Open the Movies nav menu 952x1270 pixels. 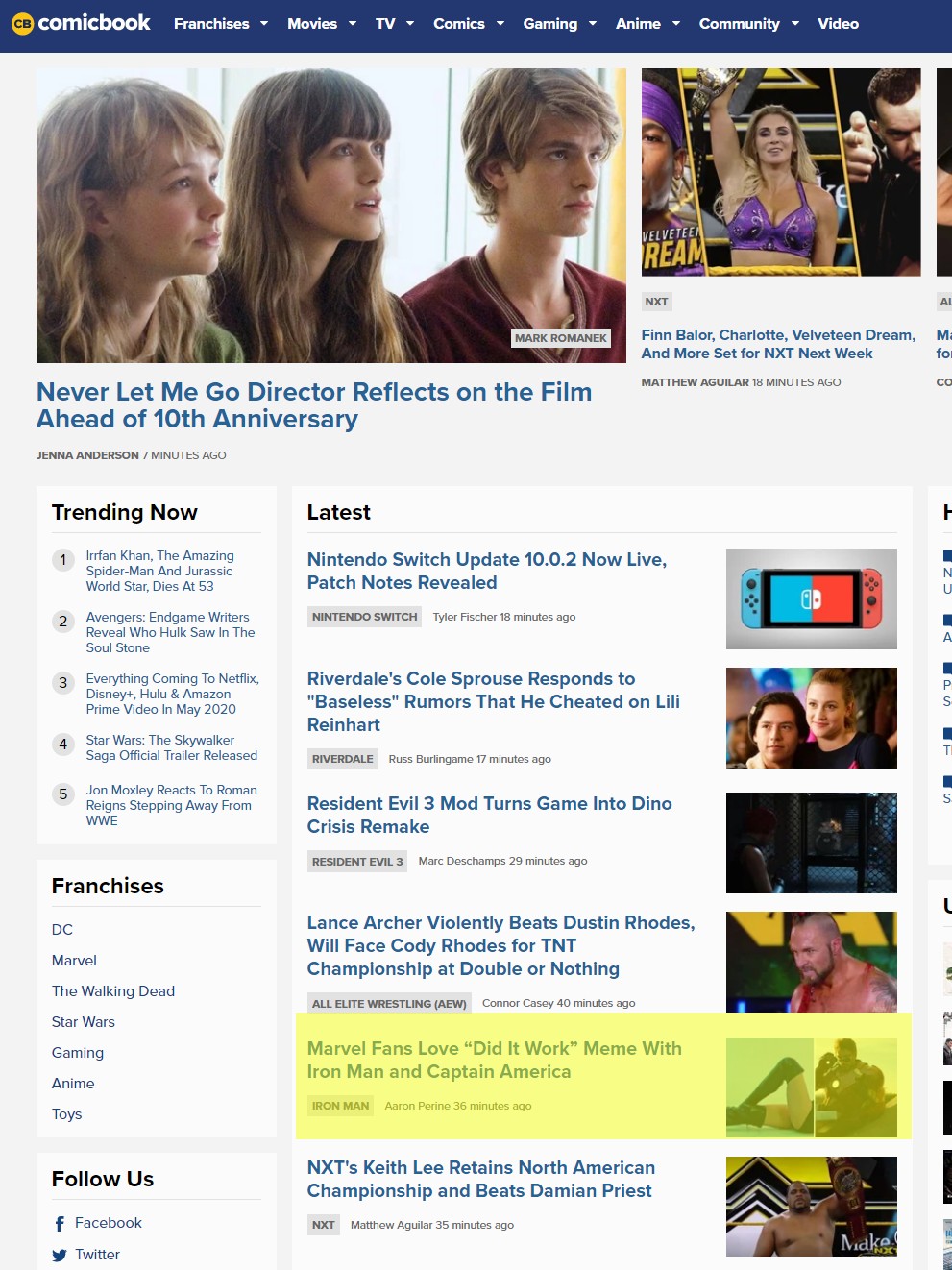(312, 23)
